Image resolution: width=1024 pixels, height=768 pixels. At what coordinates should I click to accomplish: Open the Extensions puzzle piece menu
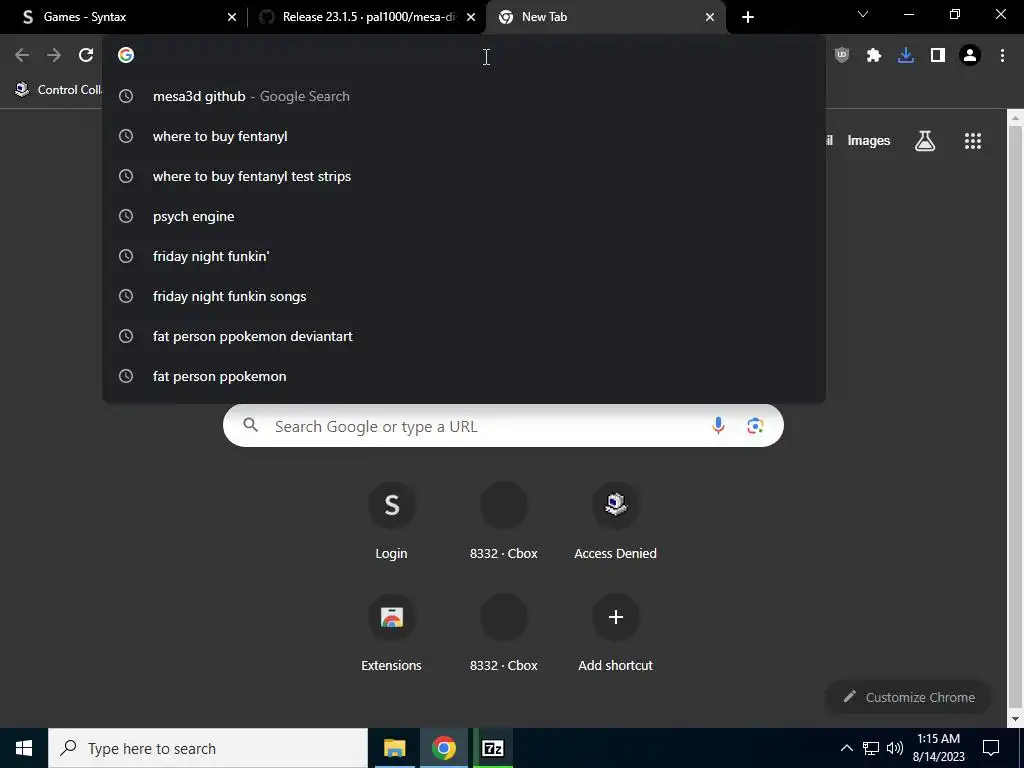874,56
